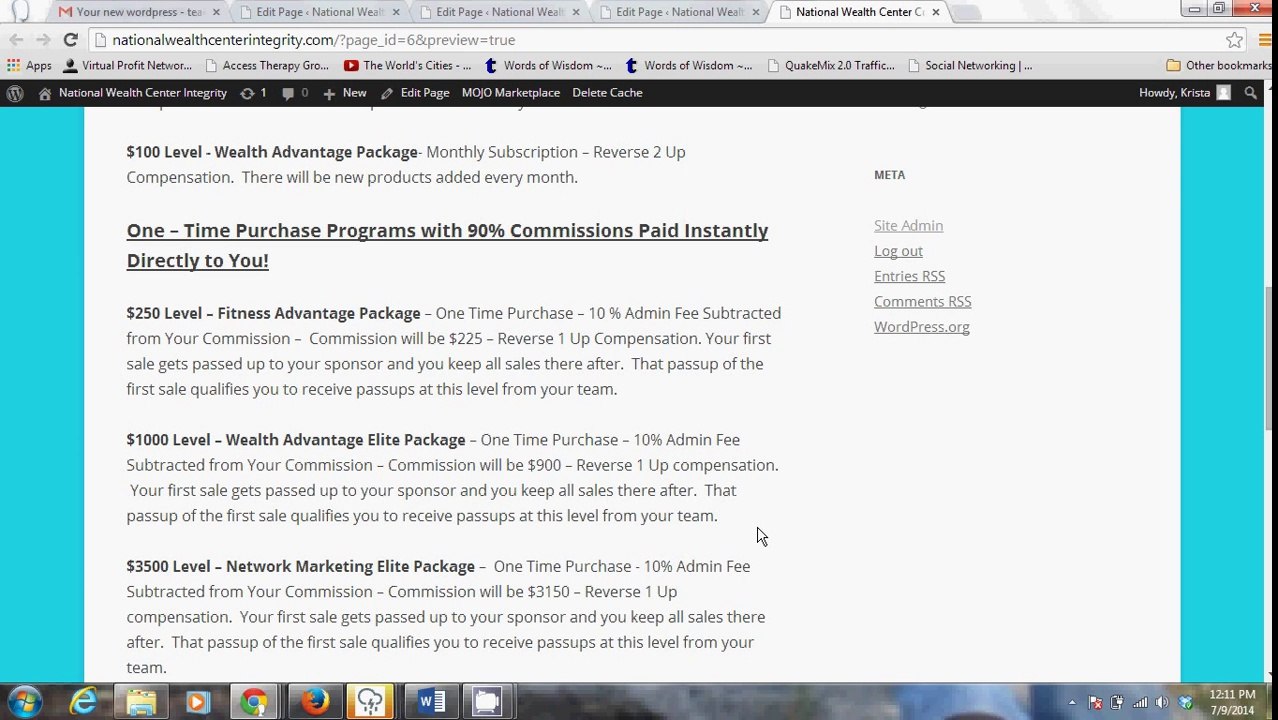Screen dimensions: 1278x720
Task: Go forward with the browser forward arrow
Action: 43,40
